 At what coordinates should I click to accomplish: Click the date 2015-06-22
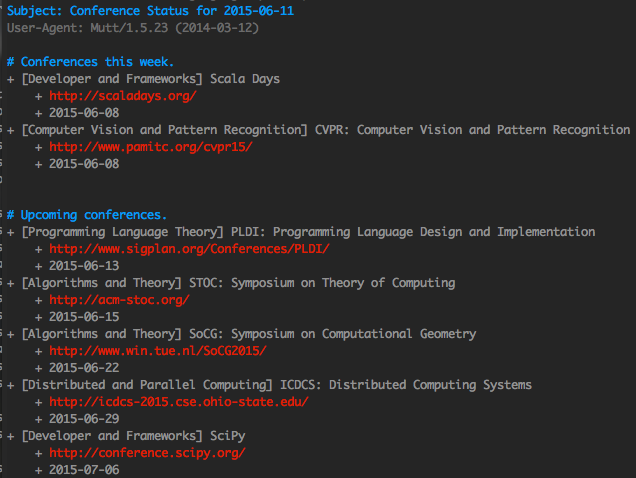(x=84, y=368)
